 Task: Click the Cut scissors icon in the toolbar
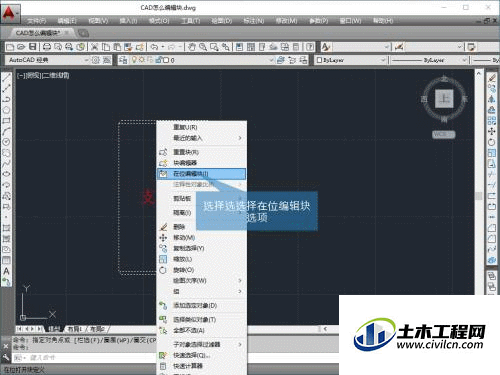(95, 47)
